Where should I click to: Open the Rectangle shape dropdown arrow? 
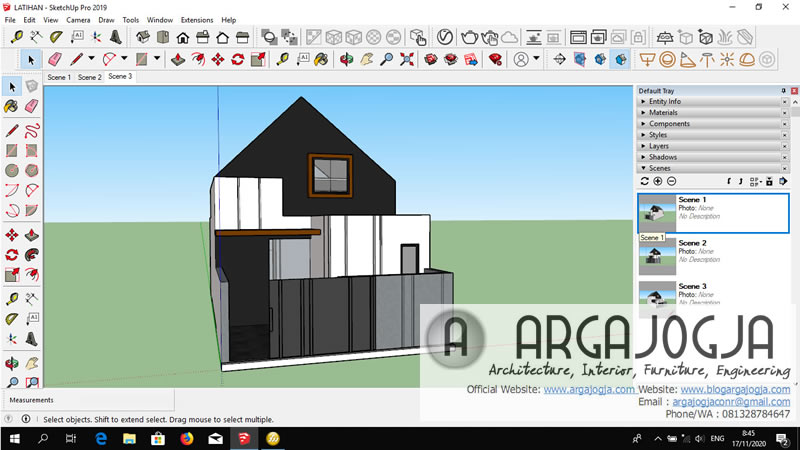click(x=157, y=59)
